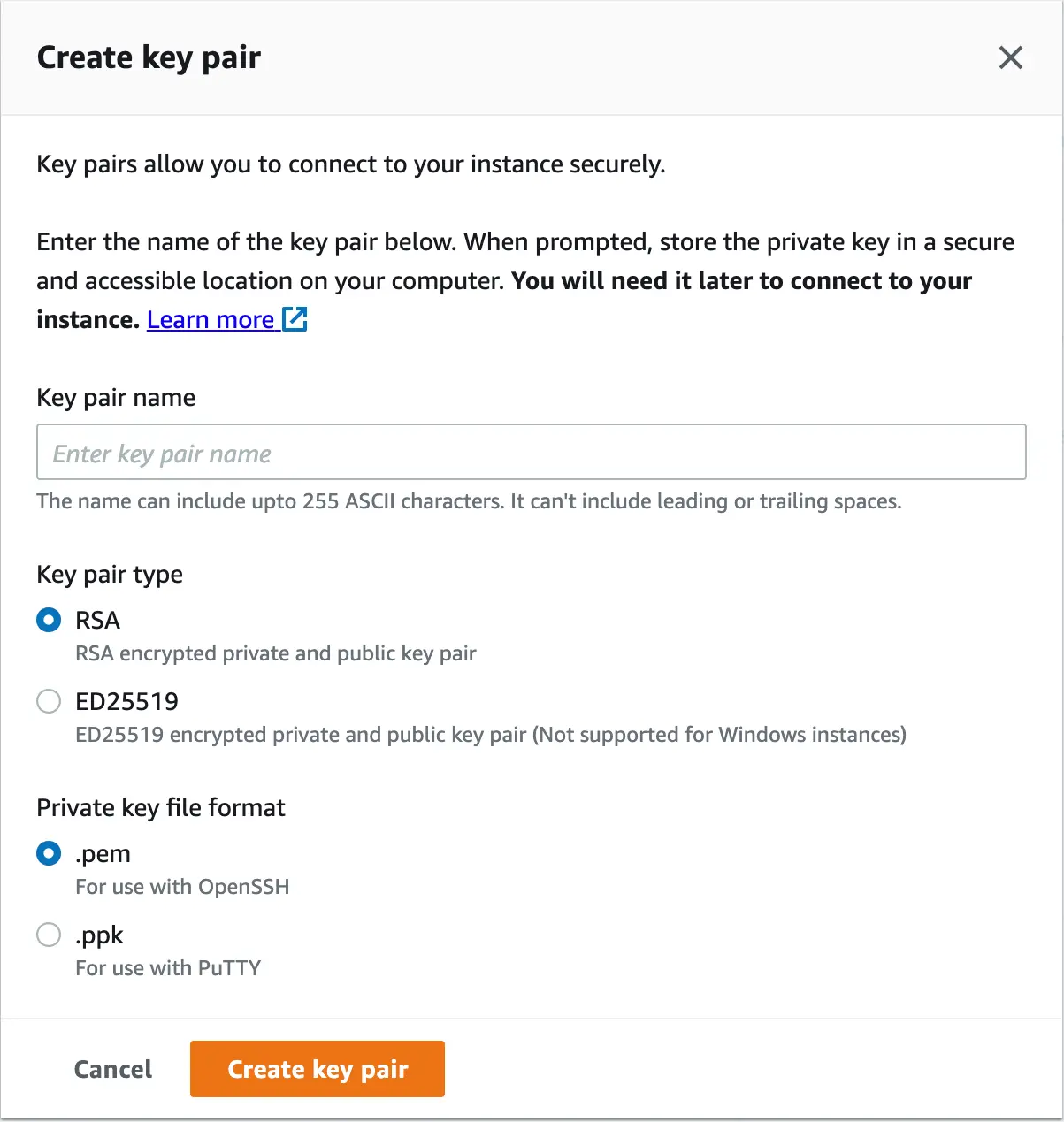The width and height of the screenshot is (1064, 1122).
Task: Click the ASCII character limit helper text
Action: coord(469,501)
